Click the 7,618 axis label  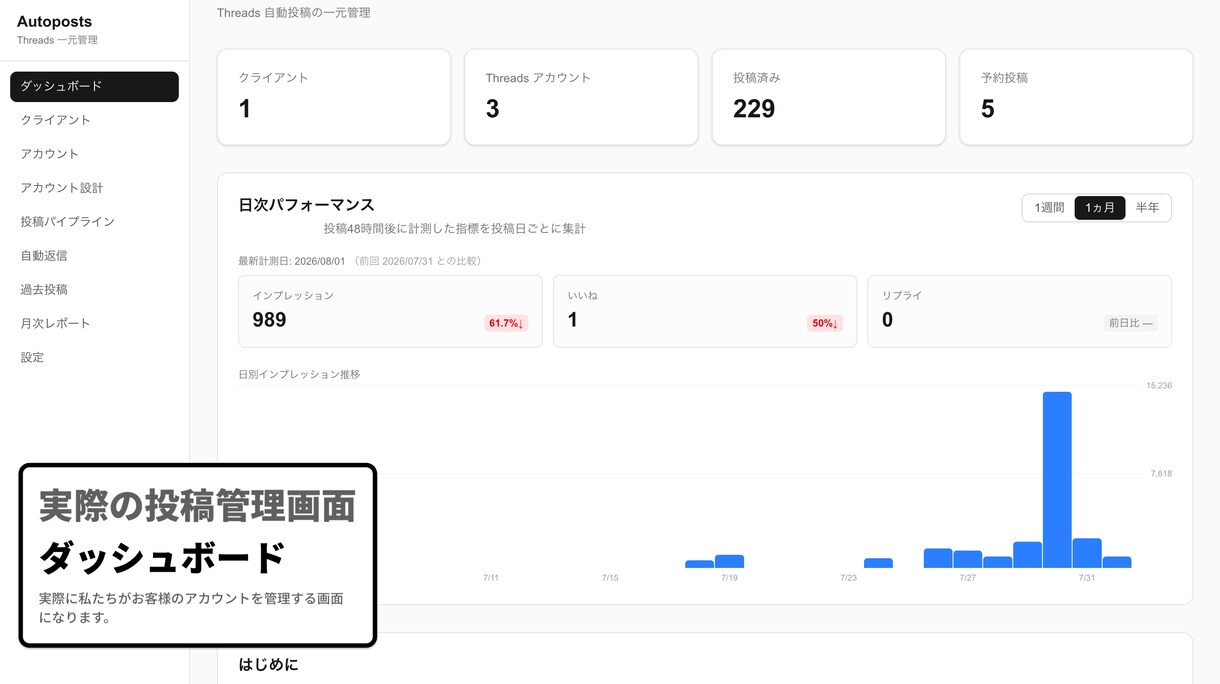pos(1161,474)
